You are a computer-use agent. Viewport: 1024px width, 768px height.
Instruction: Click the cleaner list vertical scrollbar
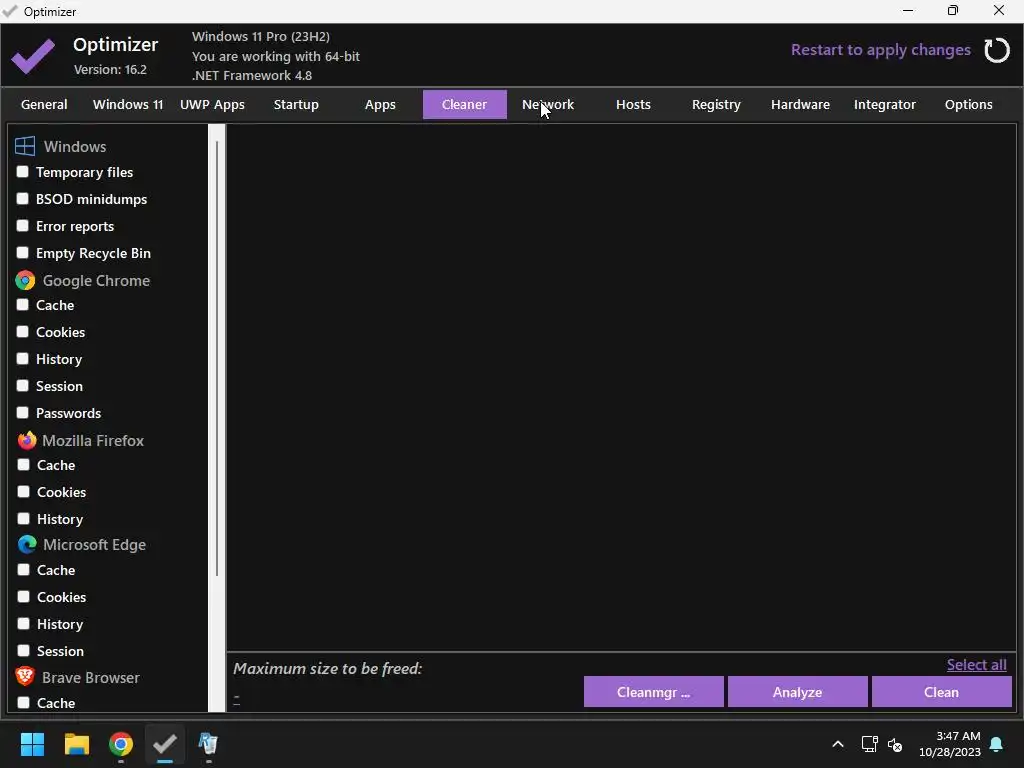point(217,358)
